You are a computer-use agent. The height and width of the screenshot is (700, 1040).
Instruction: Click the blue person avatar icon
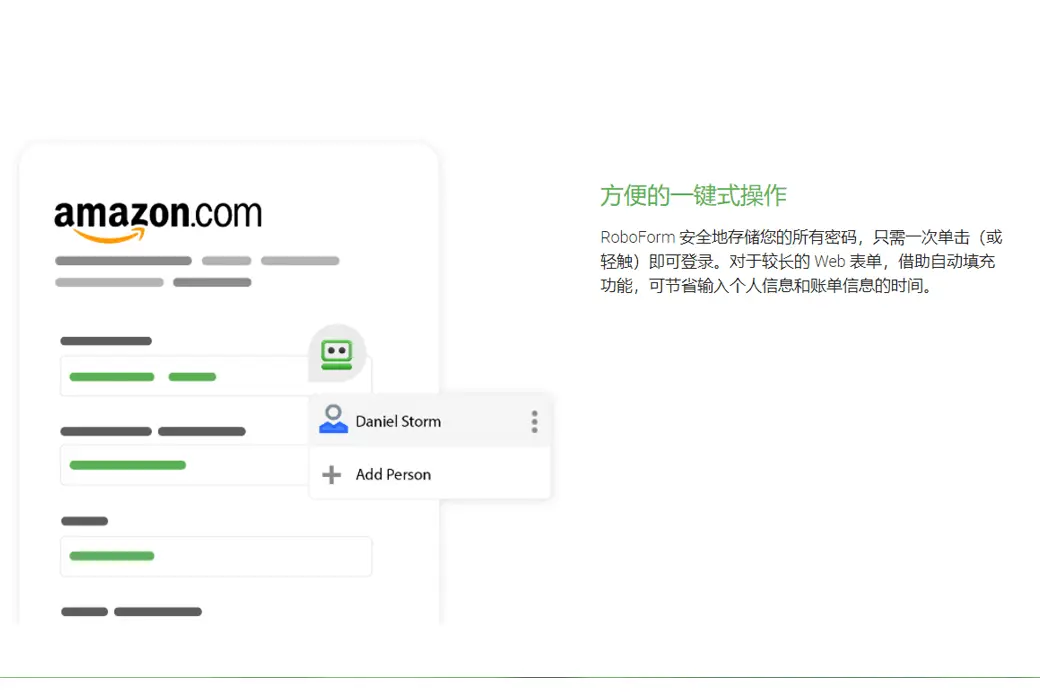point(333,419)
